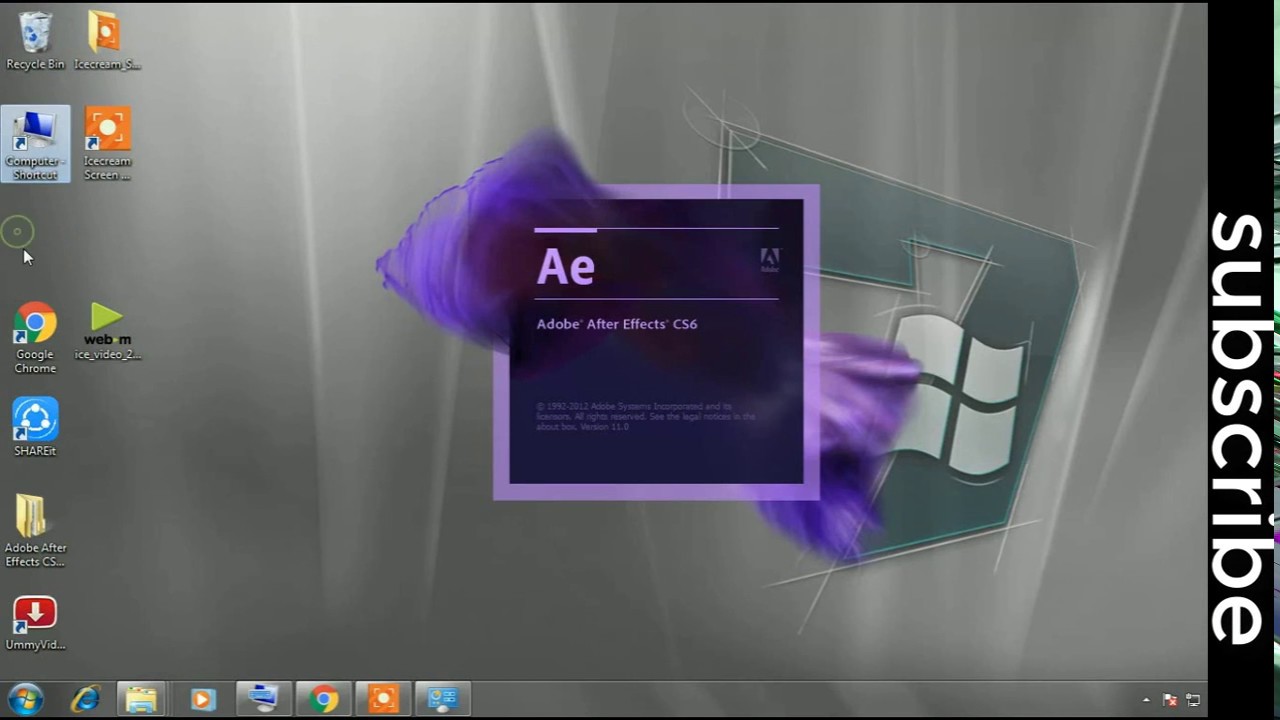Screen dimensions: 1280x720
Task: Switch to Google Chrome in taskbar
Action: coord(323,699)
